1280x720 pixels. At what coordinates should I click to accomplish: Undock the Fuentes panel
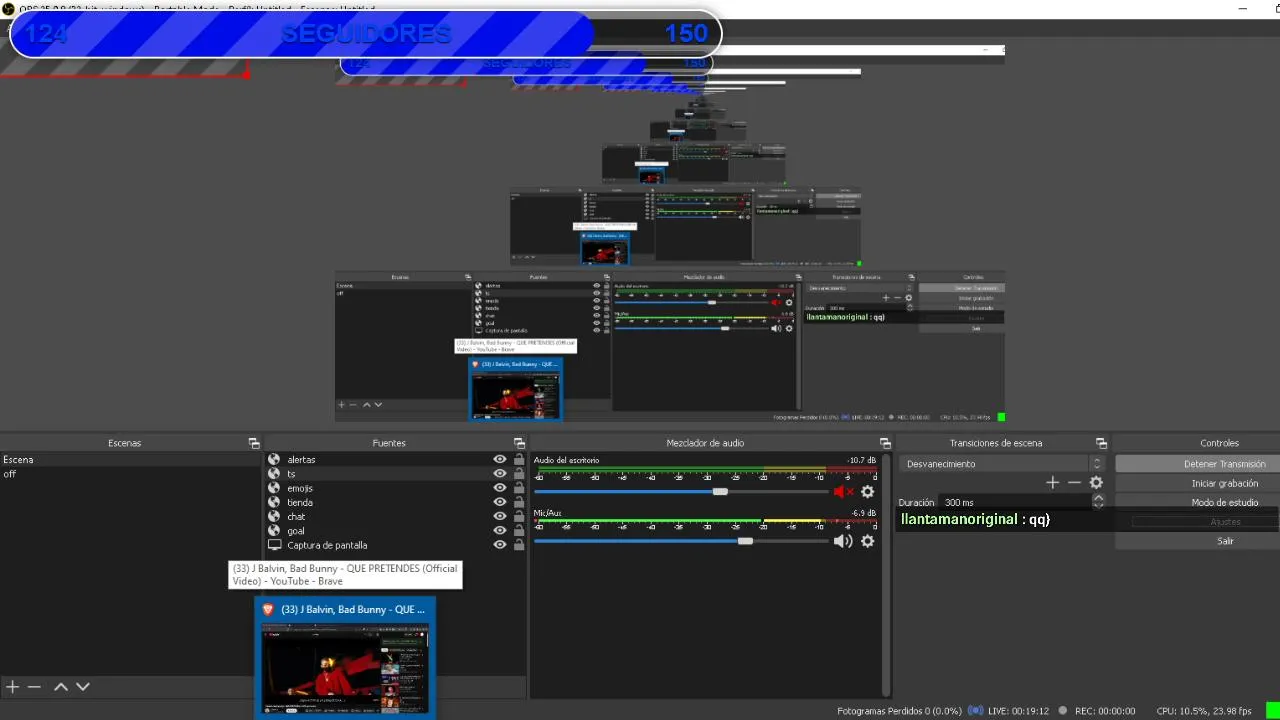coord(519,443)
